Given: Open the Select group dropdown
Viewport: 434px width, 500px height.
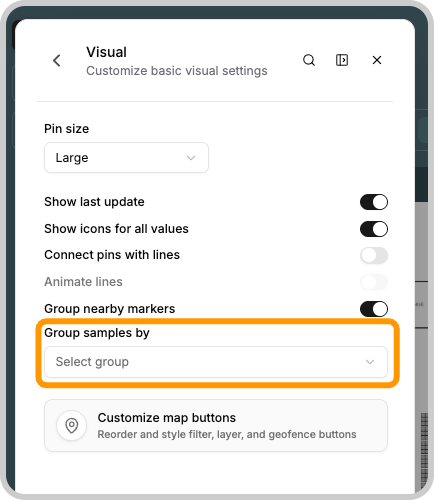Looking at the screenshot, I should (216, 362).
